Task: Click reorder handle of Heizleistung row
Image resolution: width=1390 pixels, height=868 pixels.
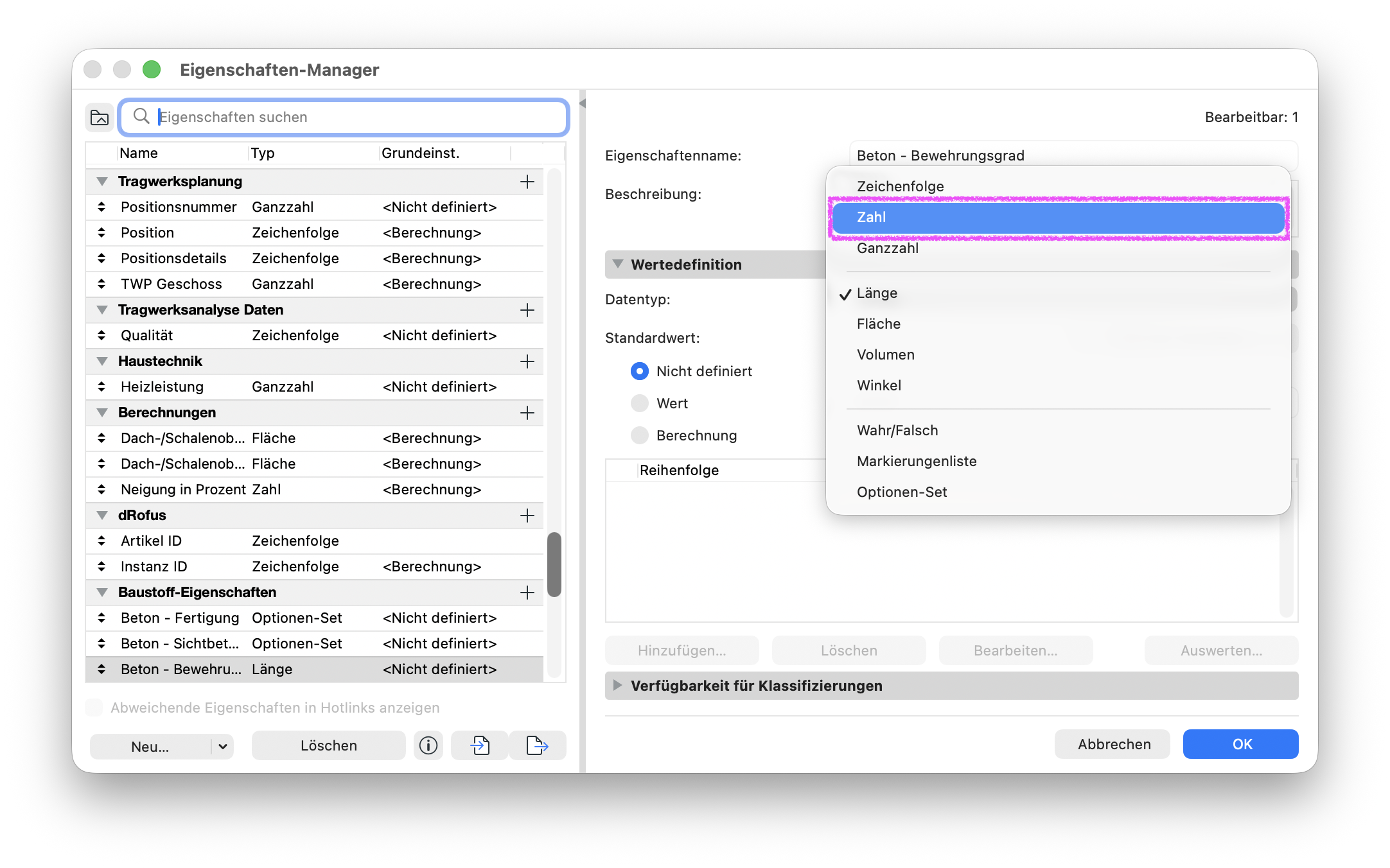Action: click(101, 386)
